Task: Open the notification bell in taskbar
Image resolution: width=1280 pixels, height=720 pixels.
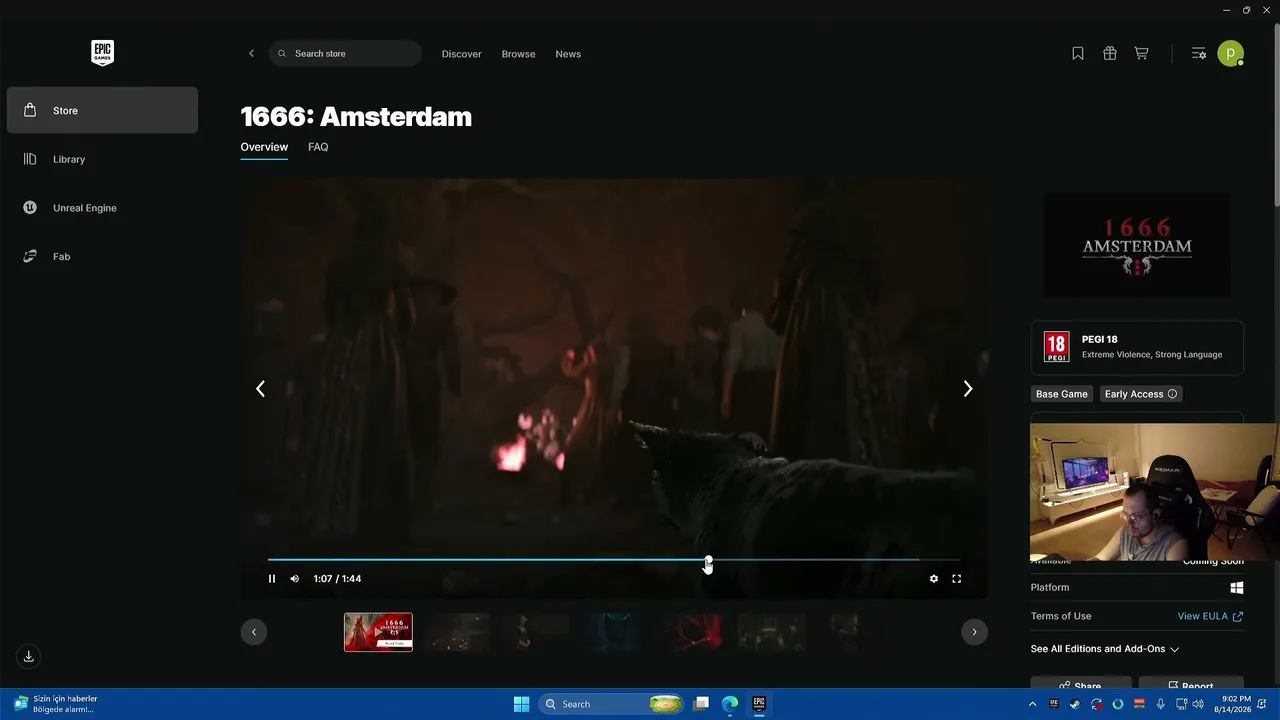Action: click(x=1263, y=704)
